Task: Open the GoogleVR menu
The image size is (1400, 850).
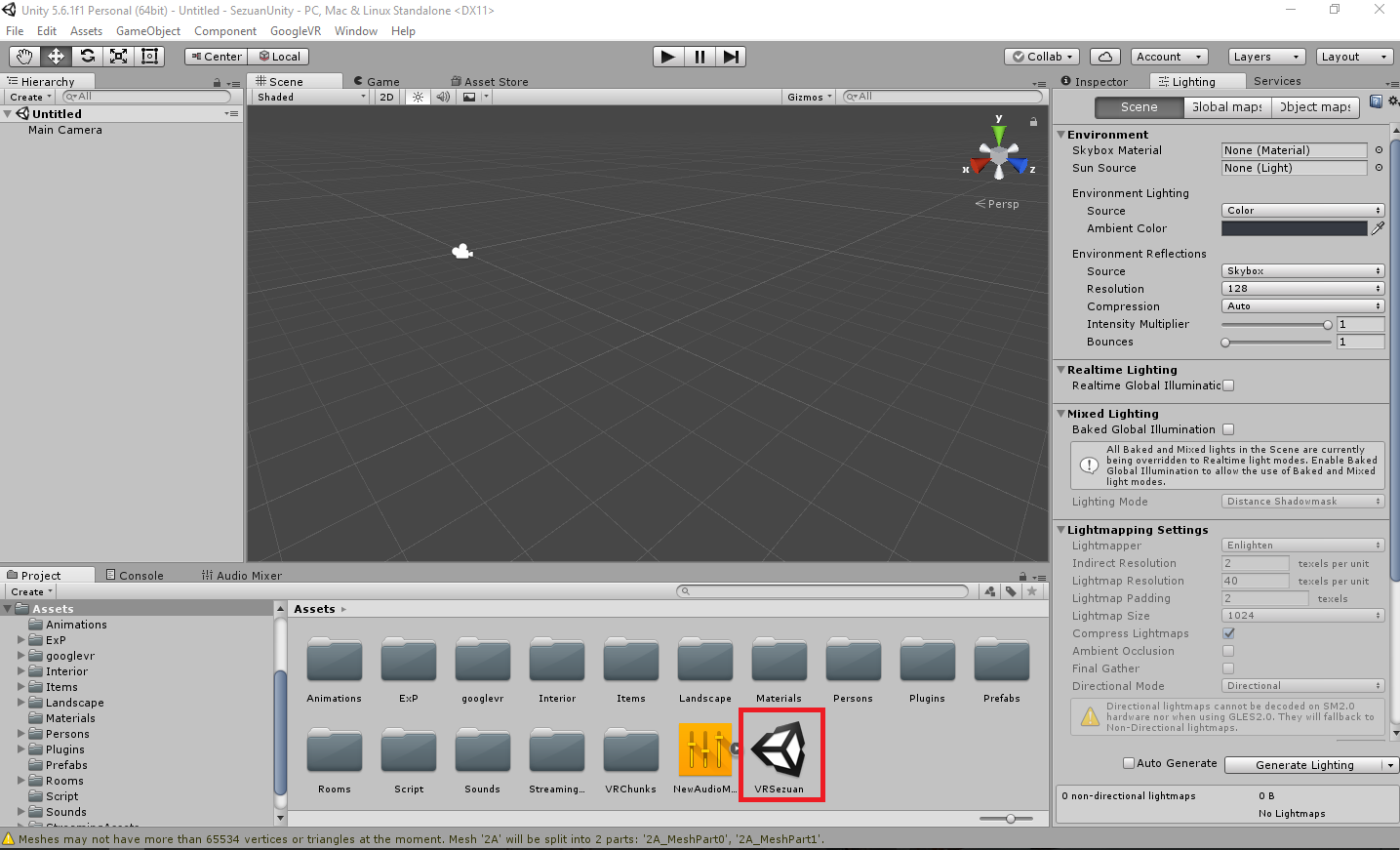Action: [x=296, y=31]
